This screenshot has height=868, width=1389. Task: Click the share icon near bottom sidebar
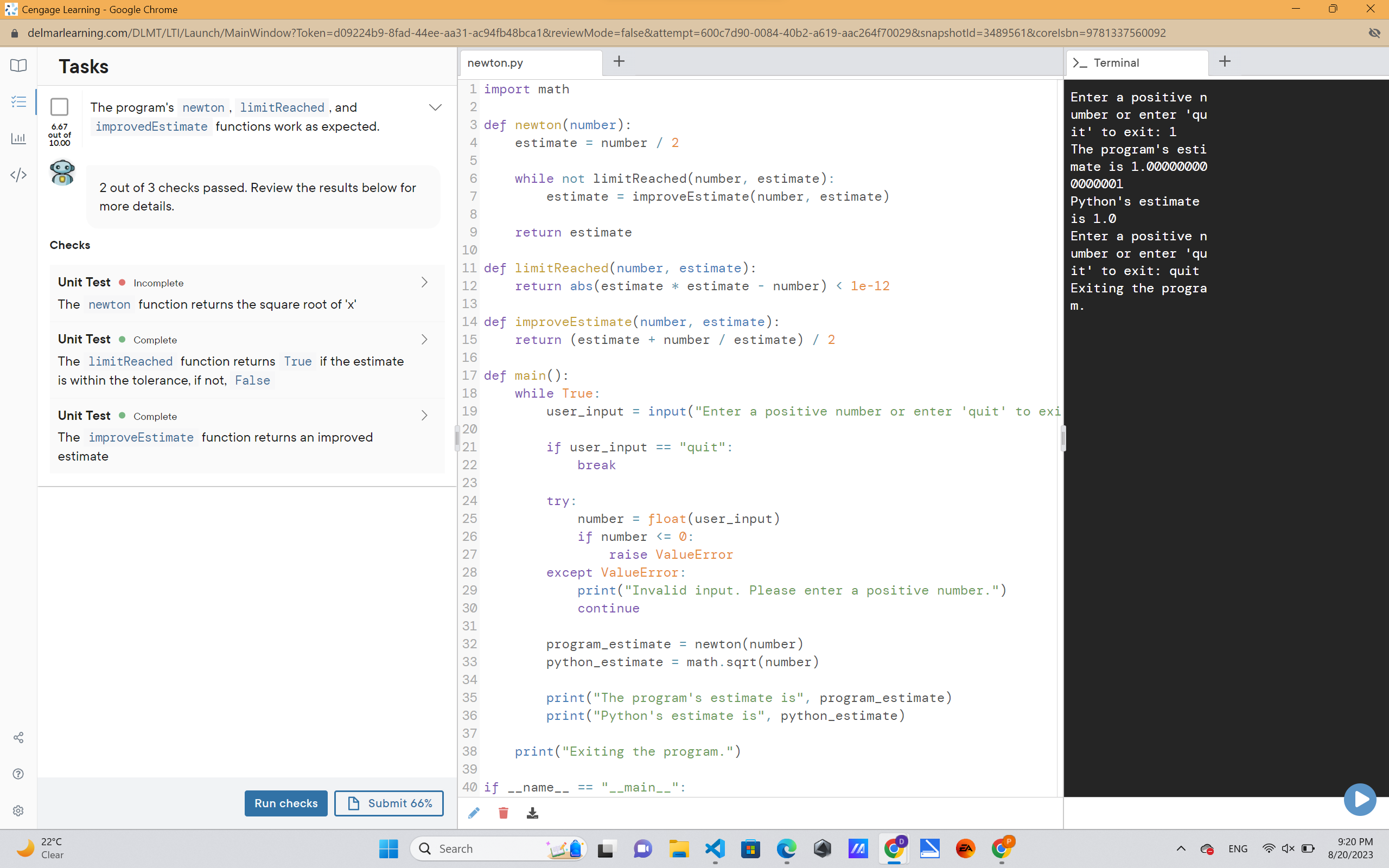coord(18,738)
